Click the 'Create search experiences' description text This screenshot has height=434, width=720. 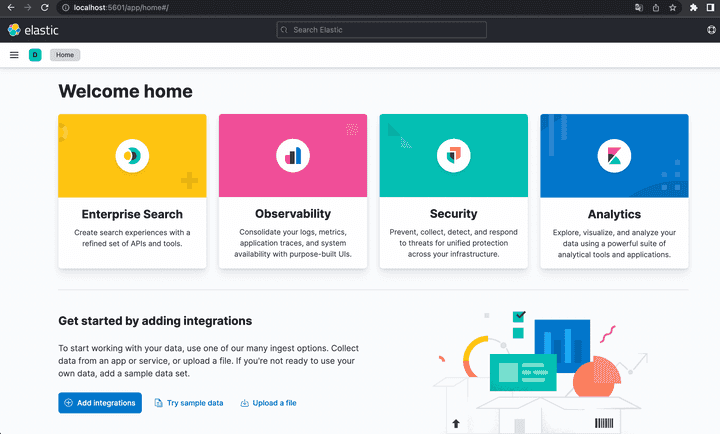pos(132,238)
